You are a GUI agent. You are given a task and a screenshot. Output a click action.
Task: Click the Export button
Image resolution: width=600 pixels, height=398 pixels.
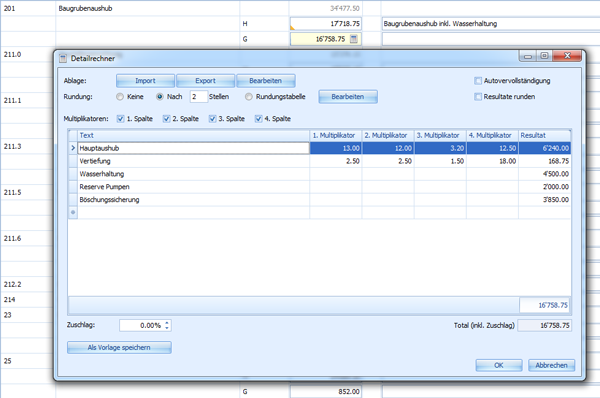point(205,81)
